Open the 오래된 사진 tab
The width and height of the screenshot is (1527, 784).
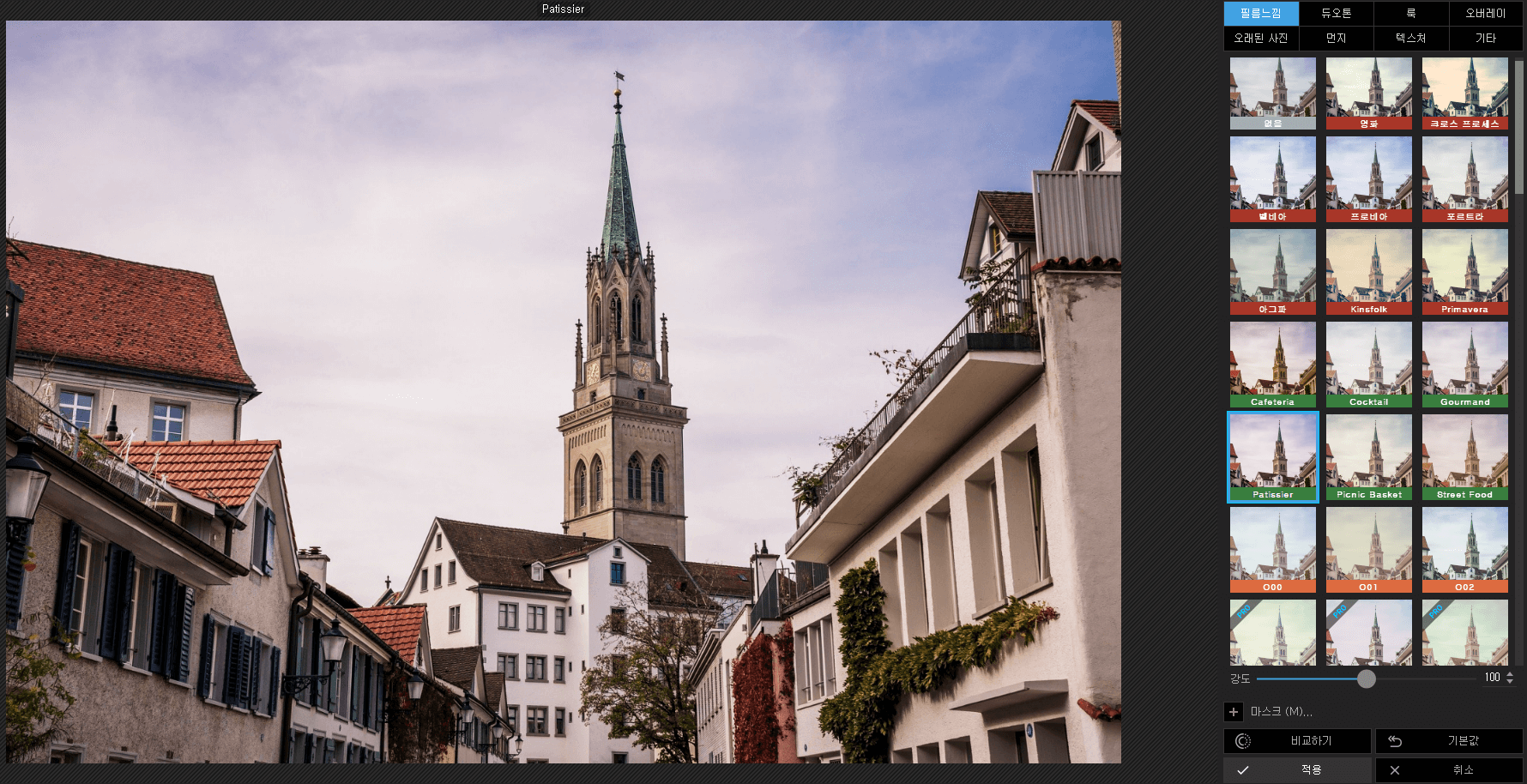[1260, 39]
